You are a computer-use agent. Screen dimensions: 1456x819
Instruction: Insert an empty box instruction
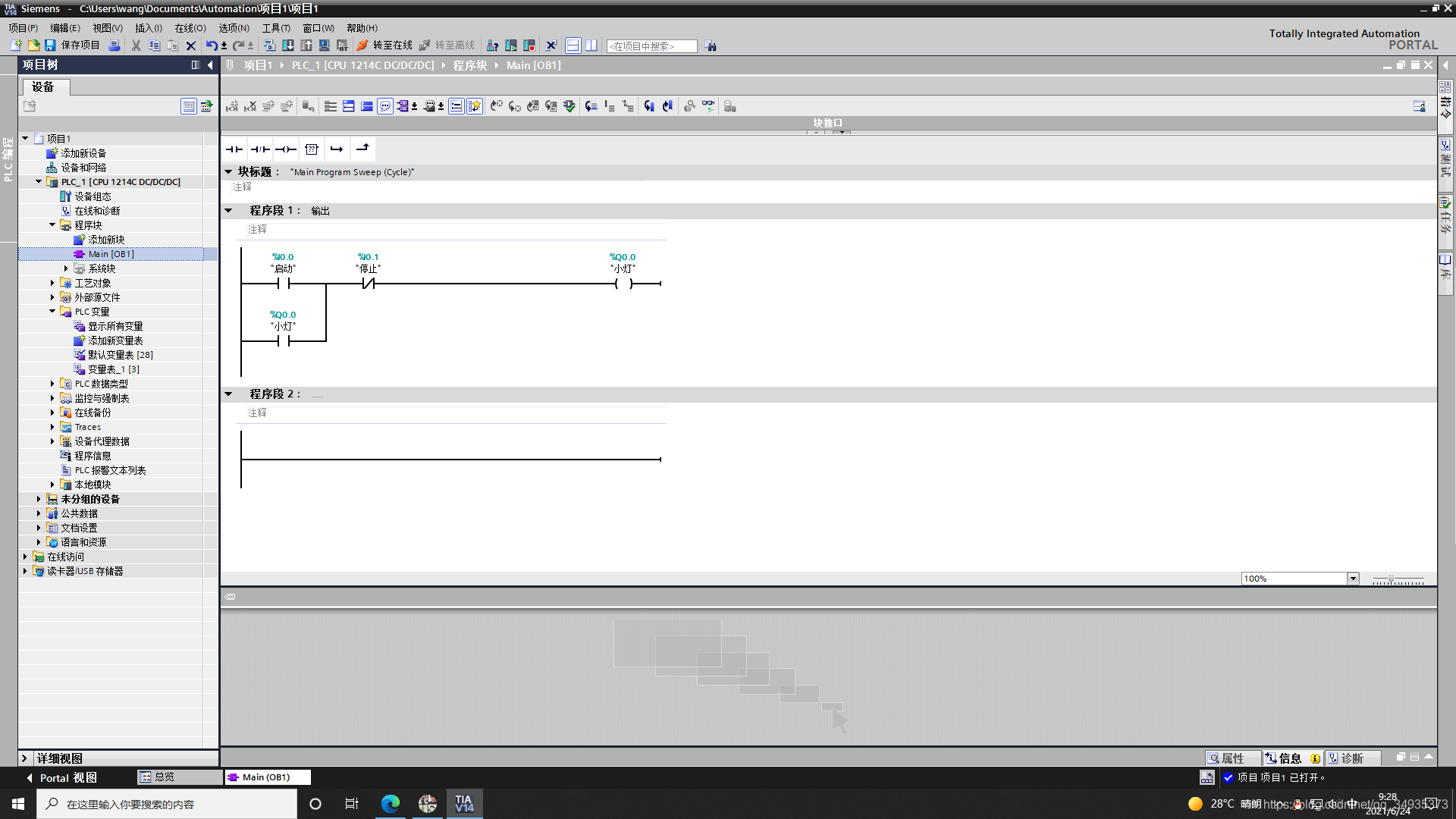click(x=312, y=149)
